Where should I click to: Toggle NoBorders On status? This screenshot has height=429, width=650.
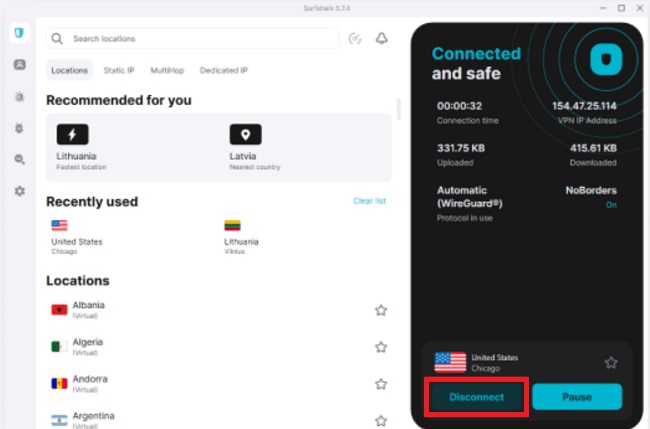[611, 205]
